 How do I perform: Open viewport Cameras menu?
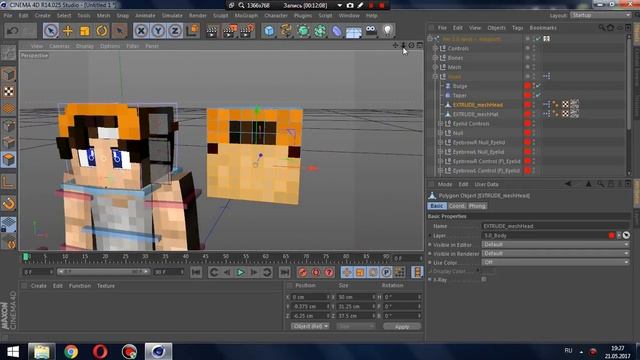coord(59,46)
